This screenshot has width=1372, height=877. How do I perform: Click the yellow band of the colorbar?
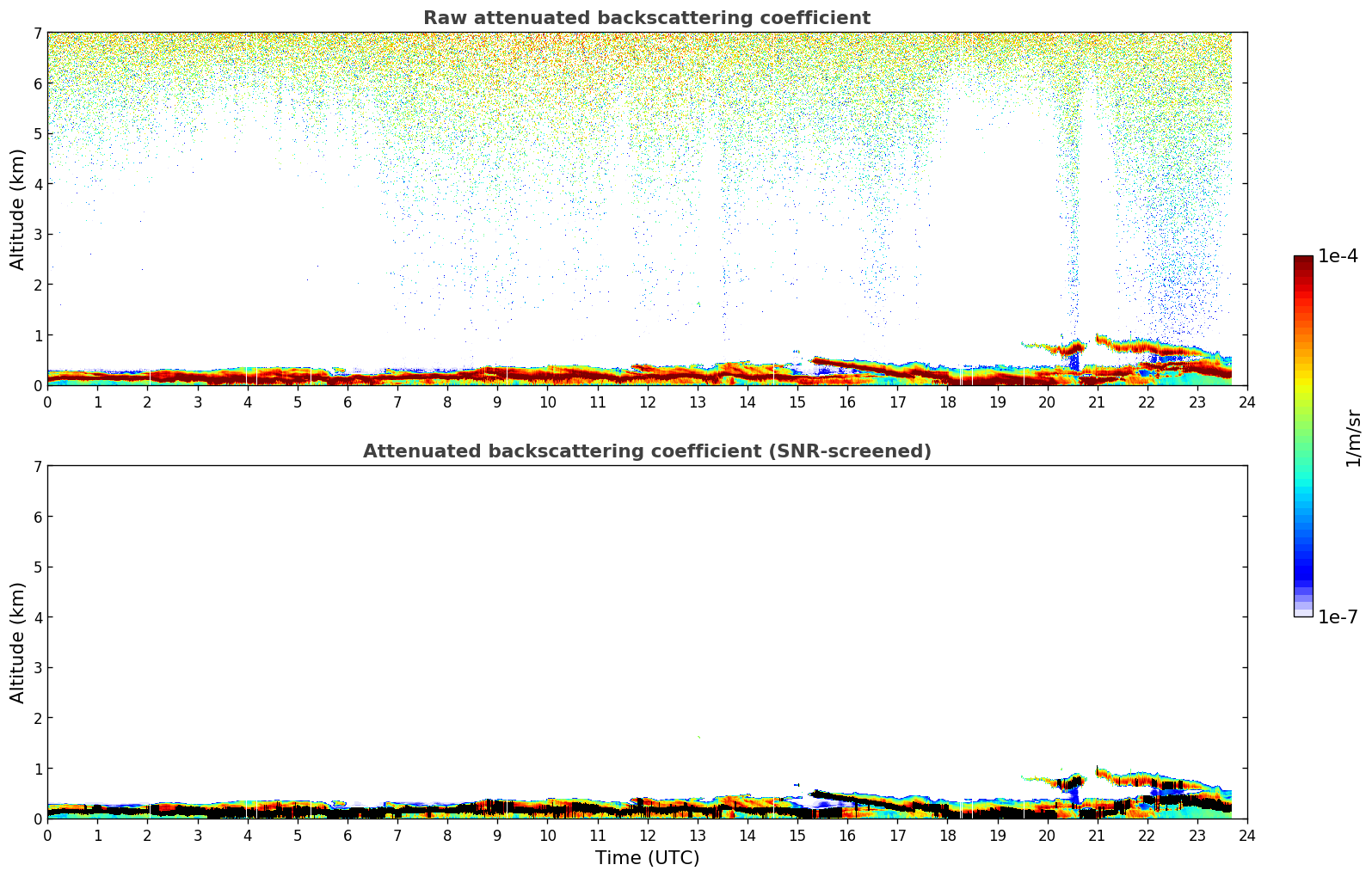click(1303, 378)
